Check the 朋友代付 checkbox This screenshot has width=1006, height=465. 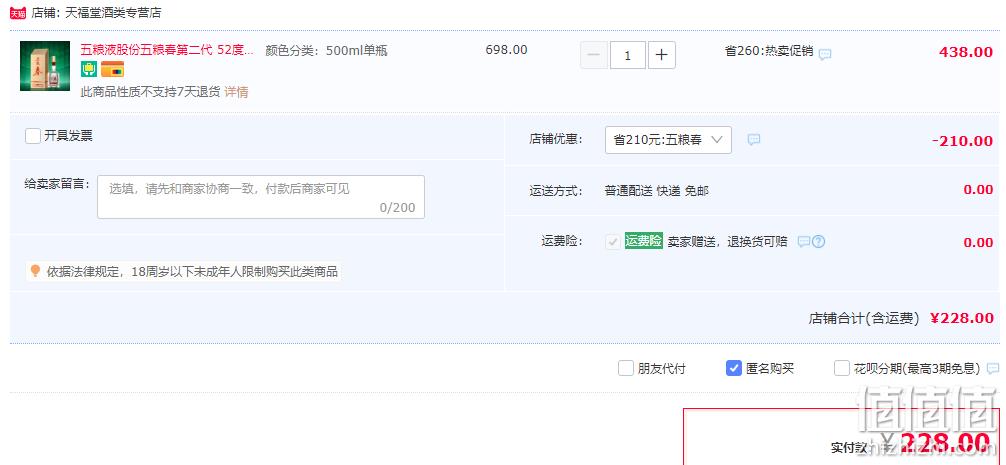pos(626,368)
